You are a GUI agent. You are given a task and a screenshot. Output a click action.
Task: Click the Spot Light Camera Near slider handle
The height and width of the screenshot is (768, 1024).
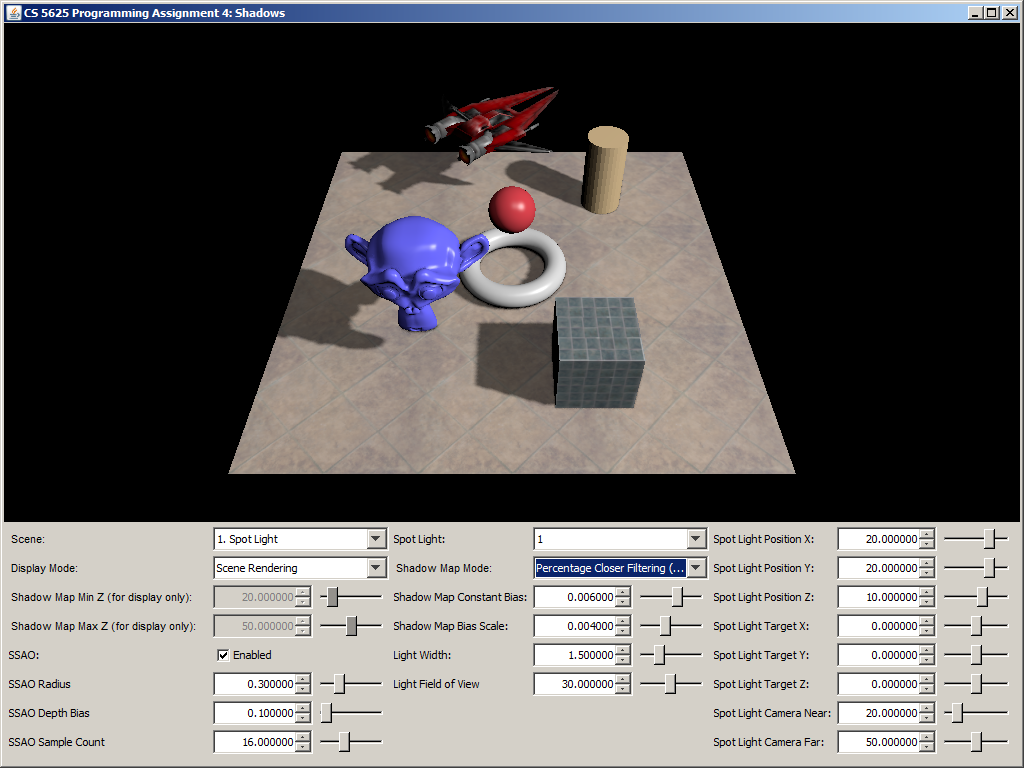click(x=957, y=713)
